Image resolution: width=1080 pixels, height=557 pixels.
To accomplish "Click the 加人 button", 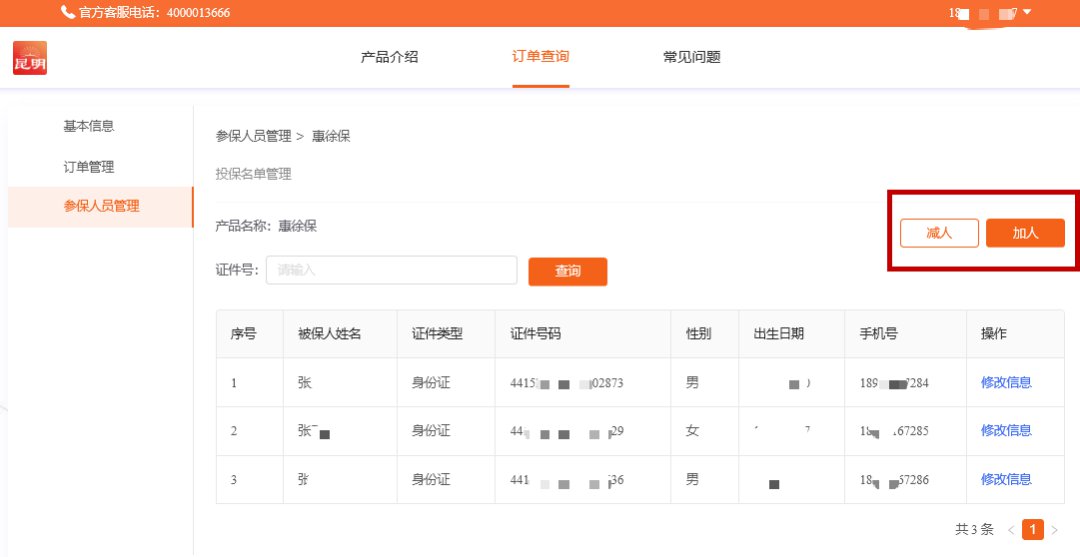I will coord(1025,233).
